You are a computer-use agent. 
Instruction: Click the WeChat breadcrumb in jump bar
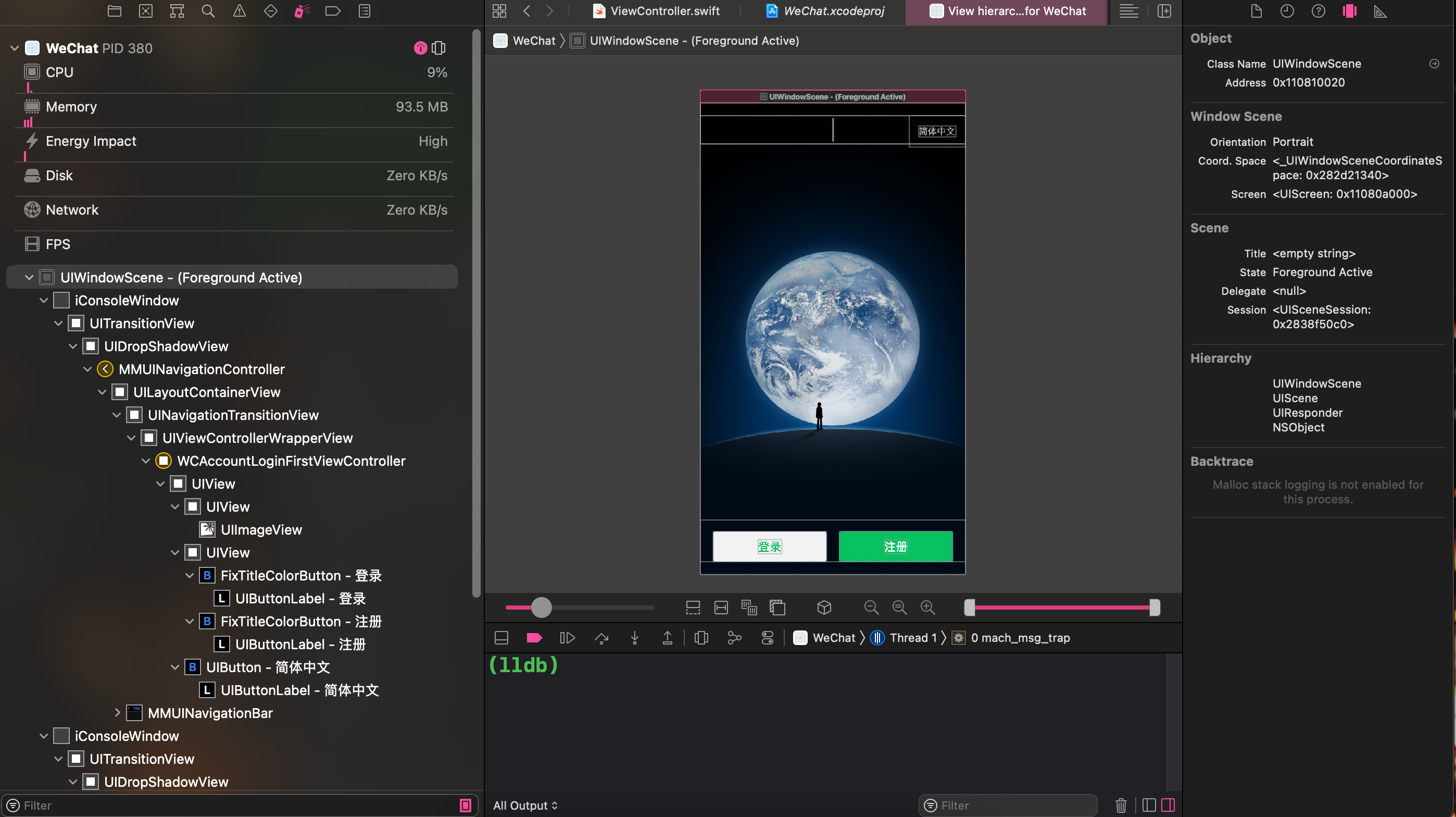pyautogui.click(x=525, y=41)
